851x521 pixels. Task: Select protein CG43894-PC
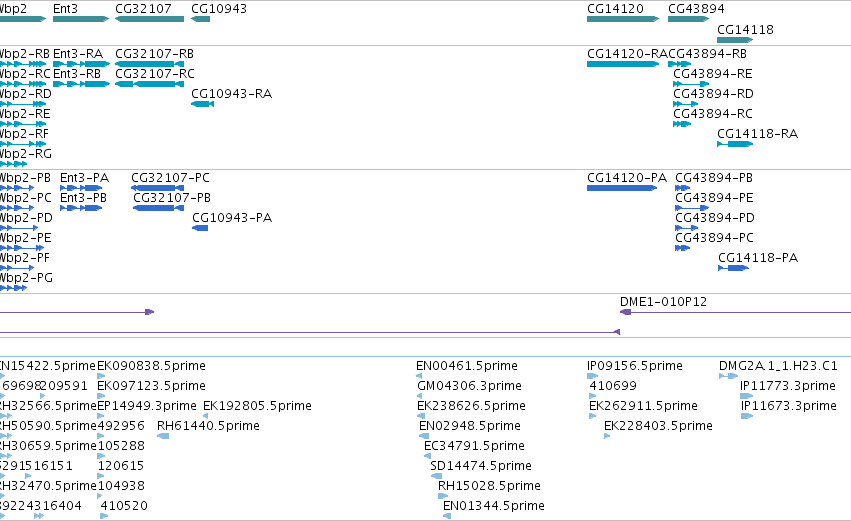pyautogui.click(x=682, y=249)
